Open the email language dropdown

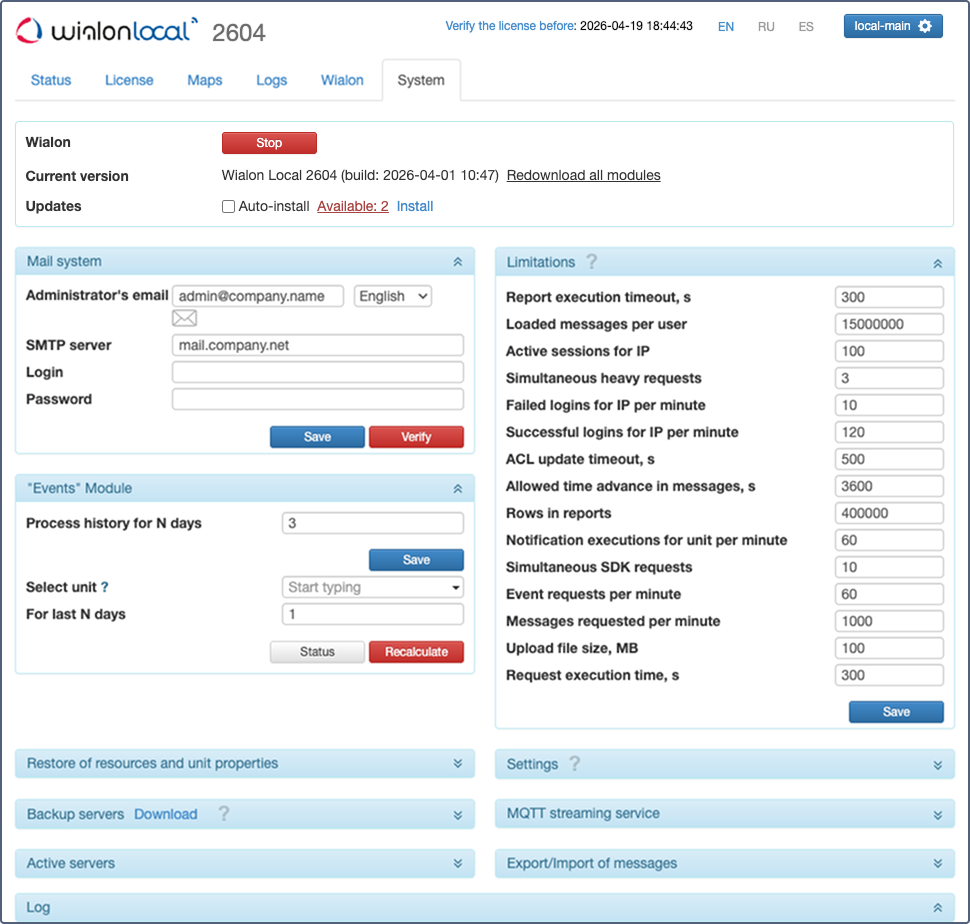393,296
